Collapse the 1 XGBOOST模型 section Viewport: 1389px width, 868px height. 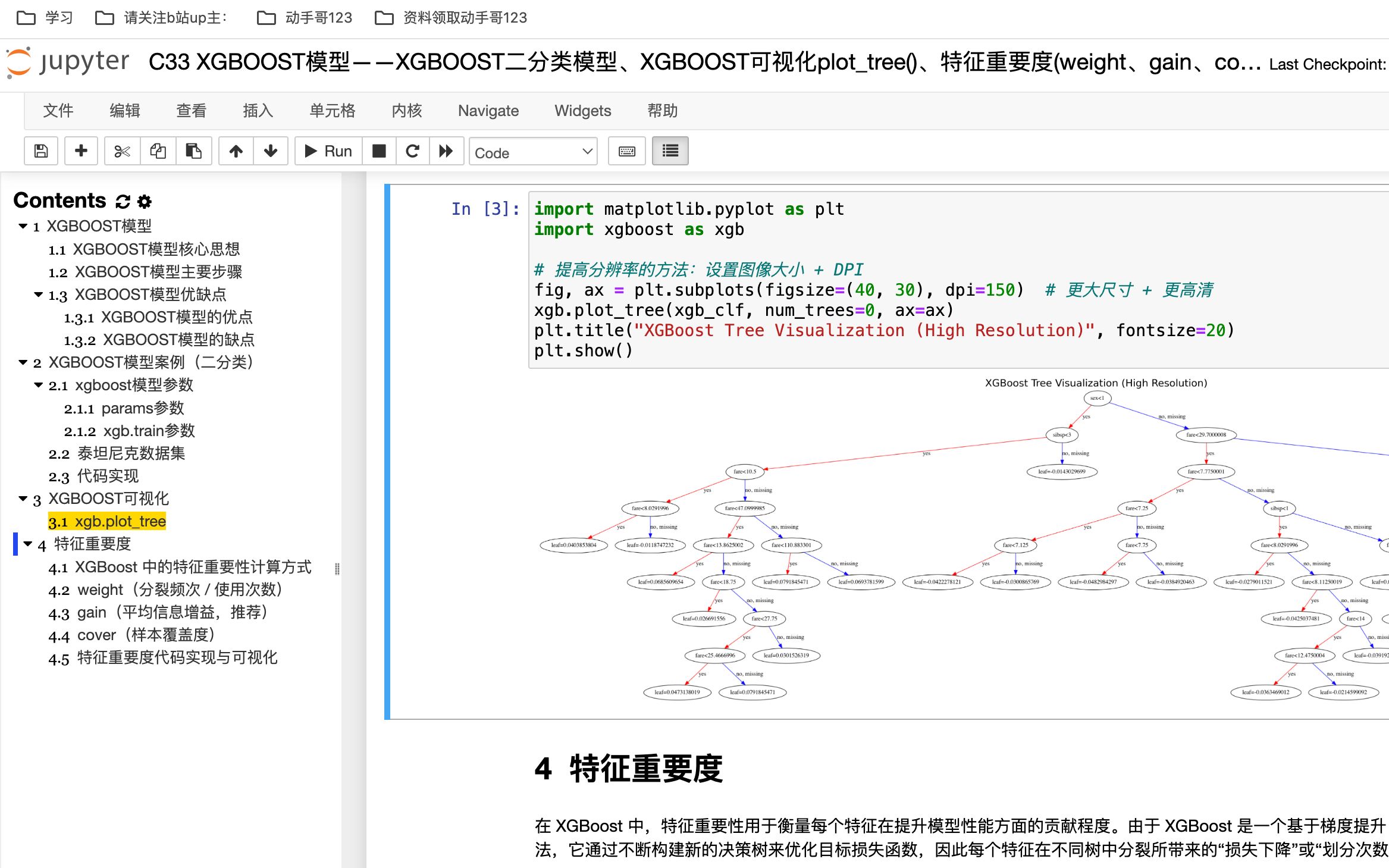point(23,226)
